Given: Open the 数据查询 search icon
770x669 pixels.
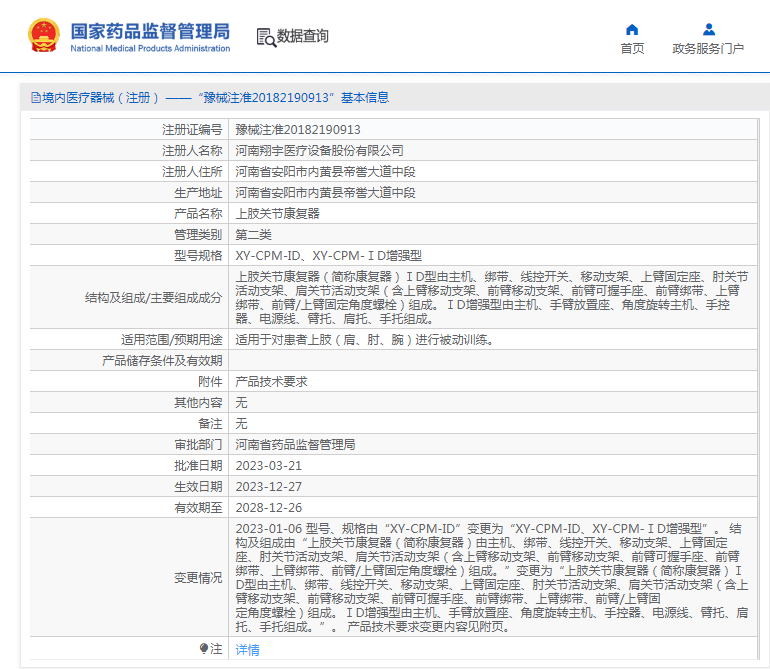Looking at the screenshot, I should point(266,37).
